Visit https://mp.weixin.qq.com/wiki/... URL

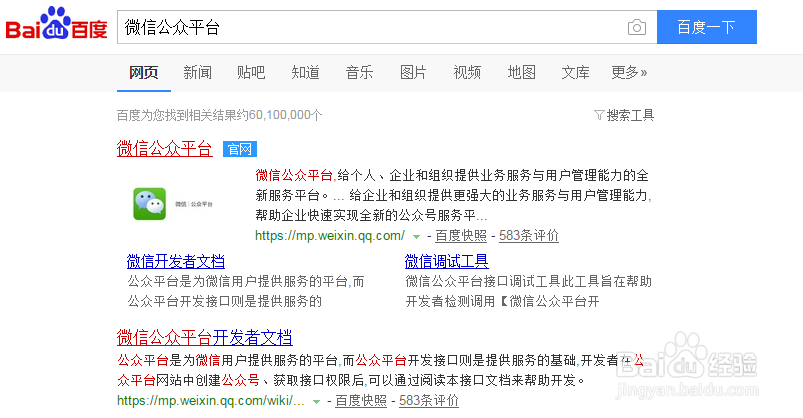tap(211, 401)
